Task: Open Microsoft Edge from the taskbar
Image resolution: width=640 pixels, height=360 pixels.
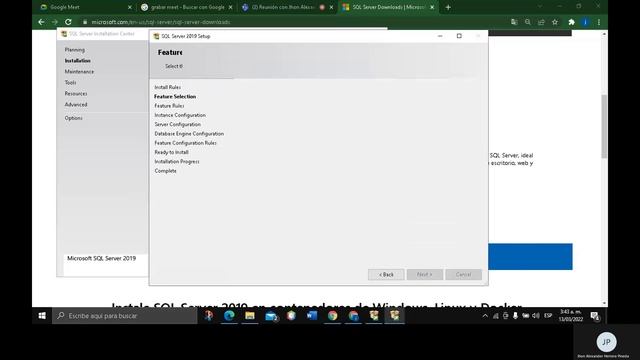Action: pyautogui.click(x=229, y=316)
